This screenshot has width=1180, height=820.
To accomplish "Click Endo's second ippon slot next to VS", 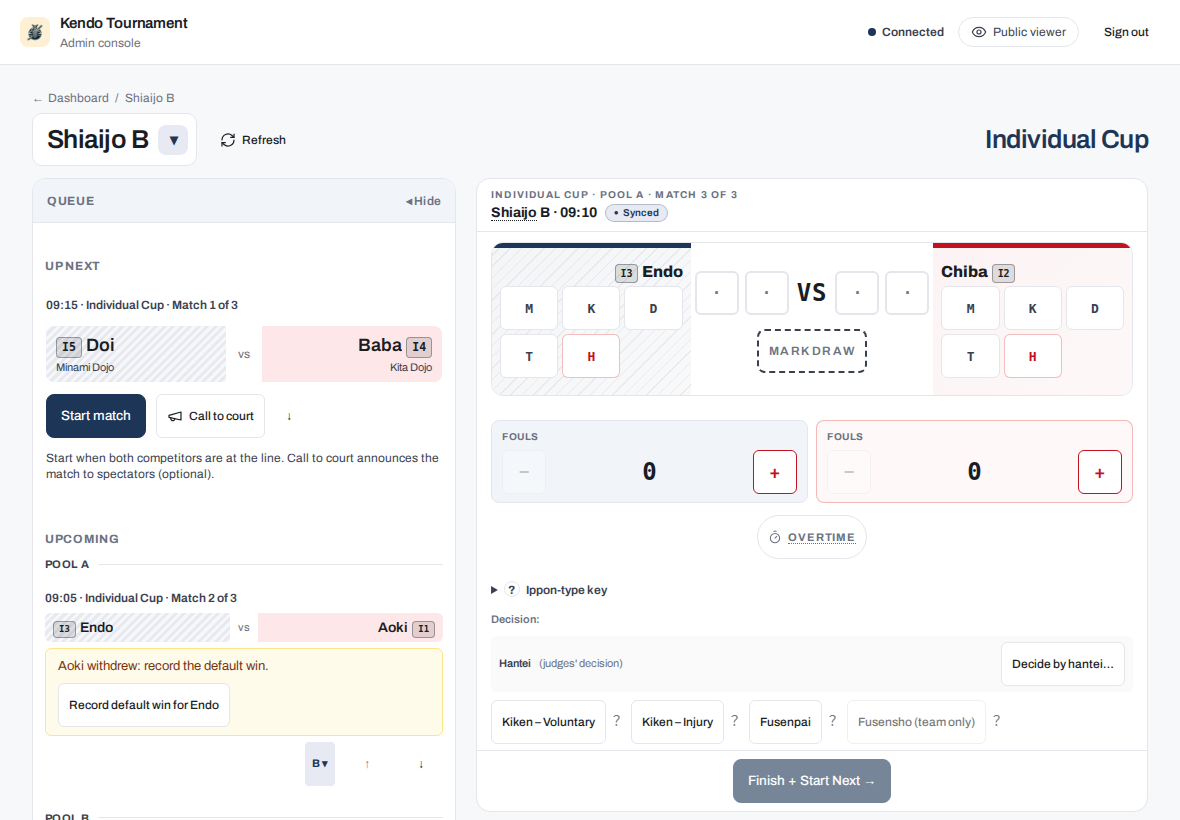I will pos(767,293).
